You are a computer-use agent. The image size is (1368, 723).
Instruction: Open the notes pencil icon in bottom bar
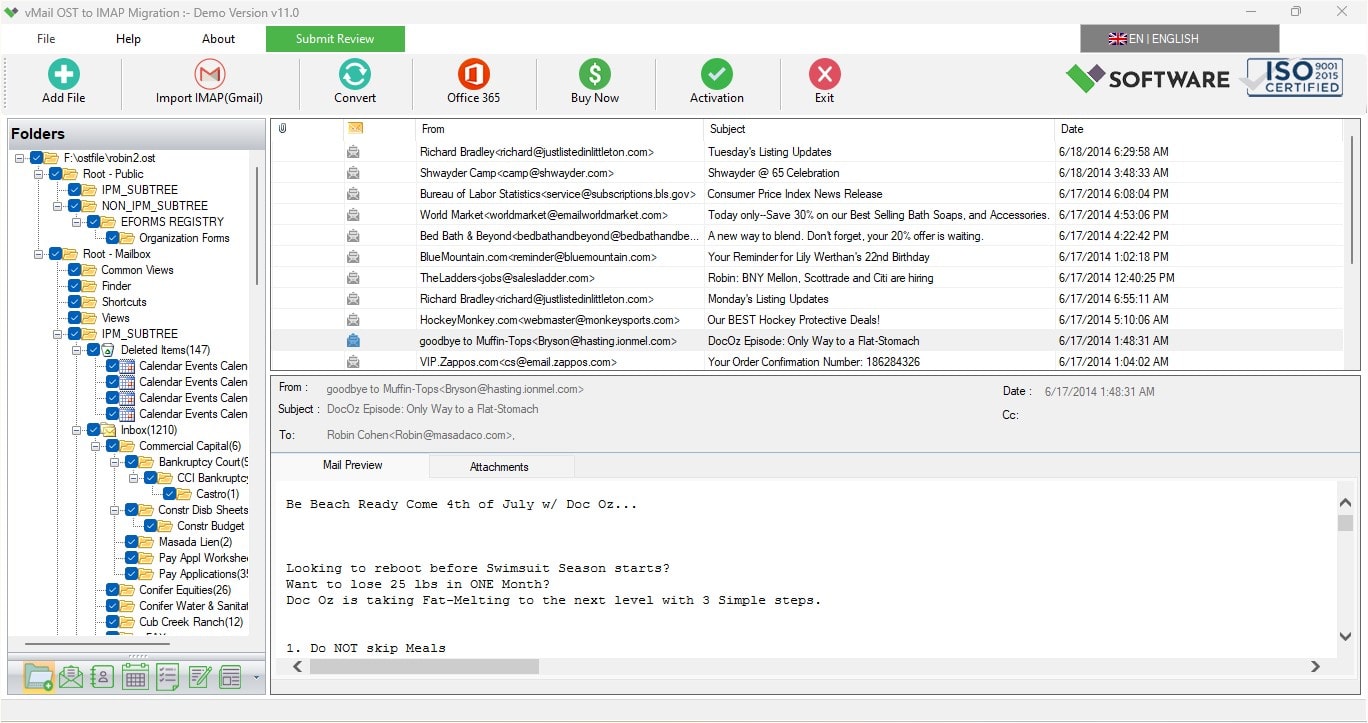pyautogui.click(x=199, y=677)
